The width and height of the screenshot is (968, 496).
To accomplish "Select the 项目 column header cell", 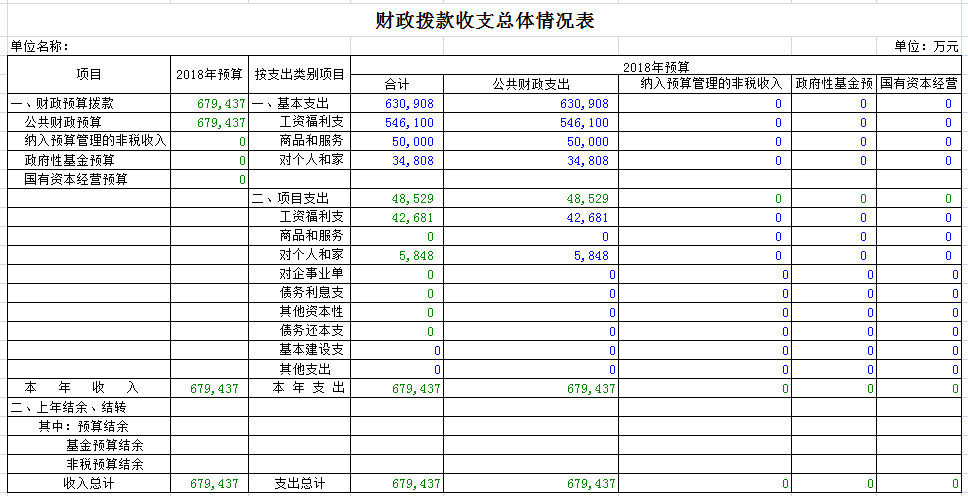I will (89, 75).
